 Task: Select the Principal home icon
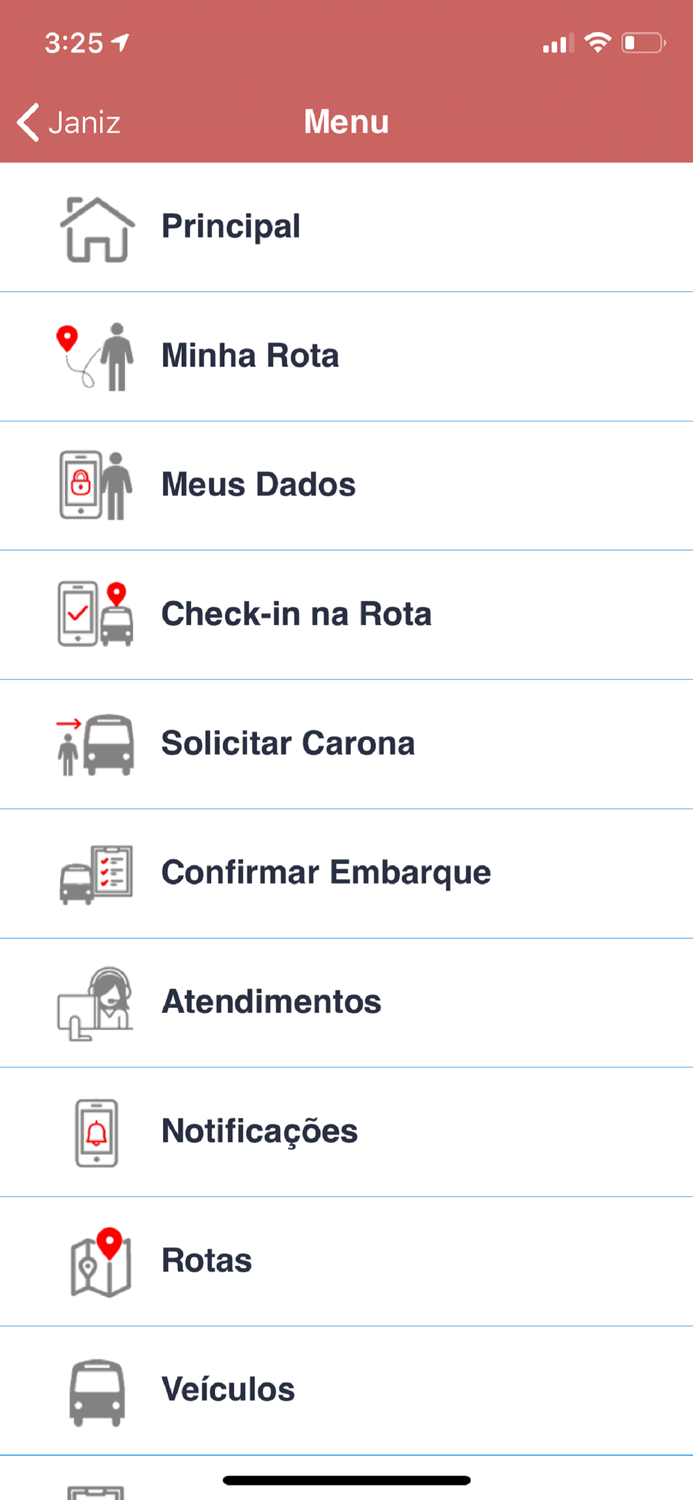95,228
